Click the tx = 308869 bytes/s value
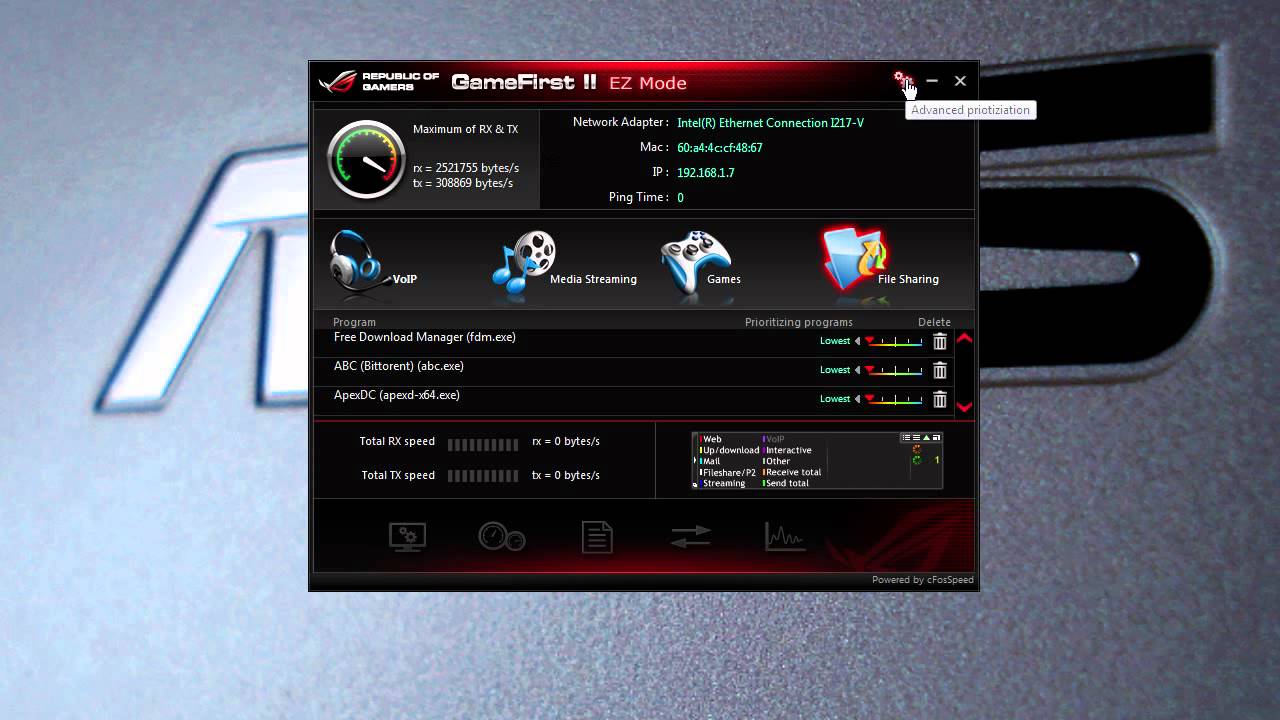 (463, 183)
